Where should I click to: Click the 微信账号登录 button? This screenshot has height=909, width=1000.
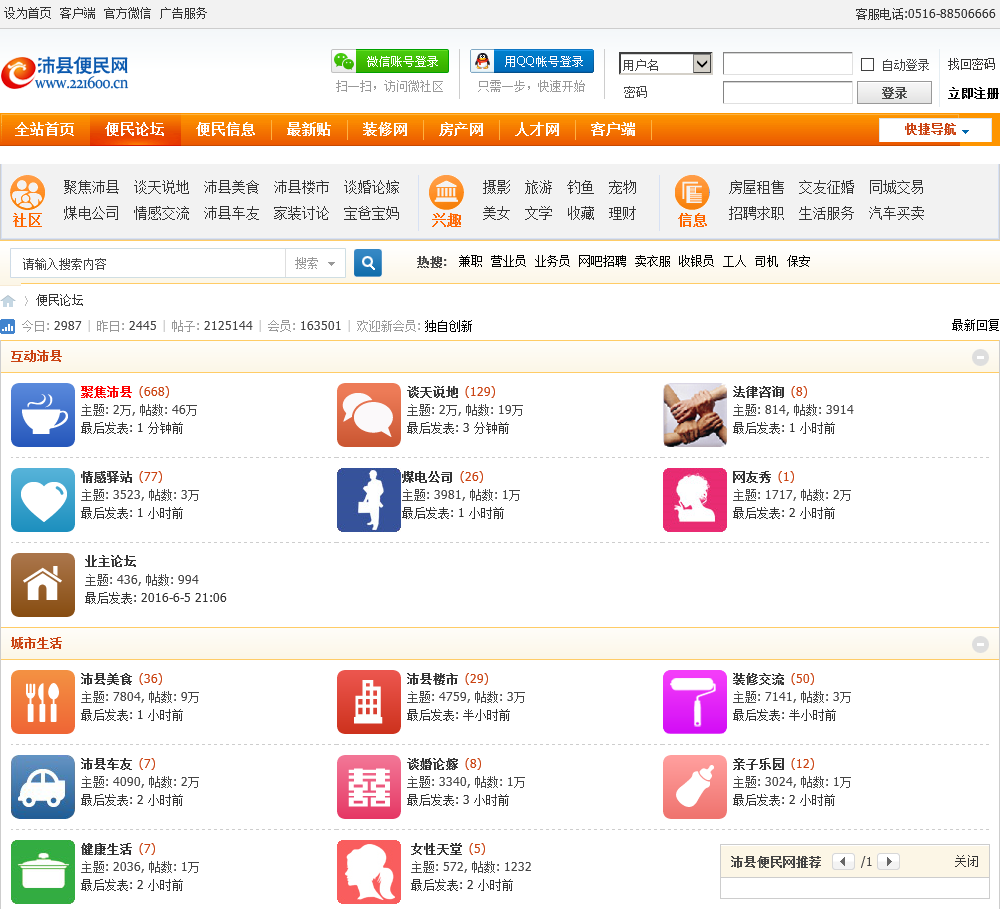click(x=390, y=61)
